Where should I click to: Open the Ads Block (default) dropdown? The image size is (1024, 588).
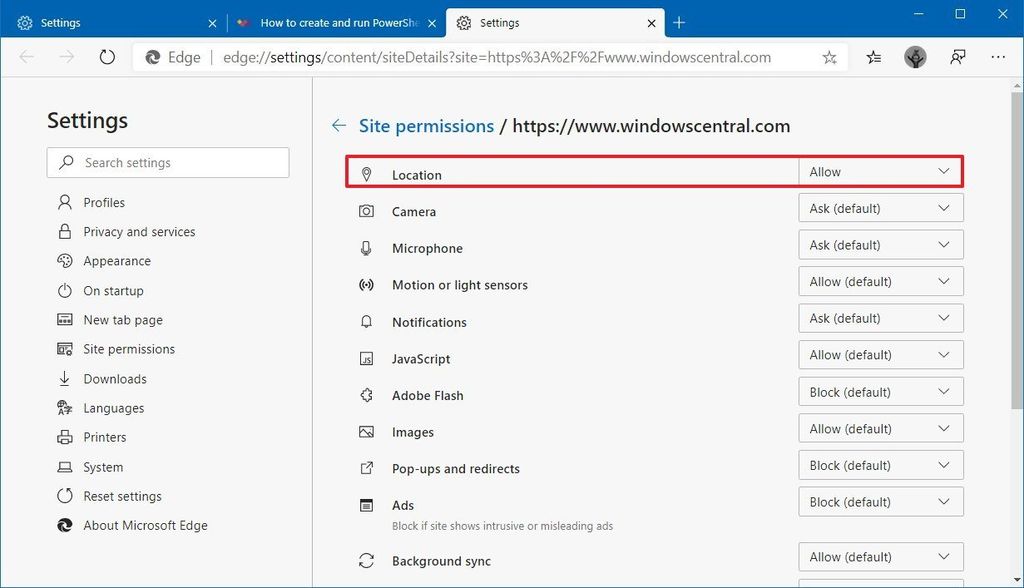pos(879,501)
